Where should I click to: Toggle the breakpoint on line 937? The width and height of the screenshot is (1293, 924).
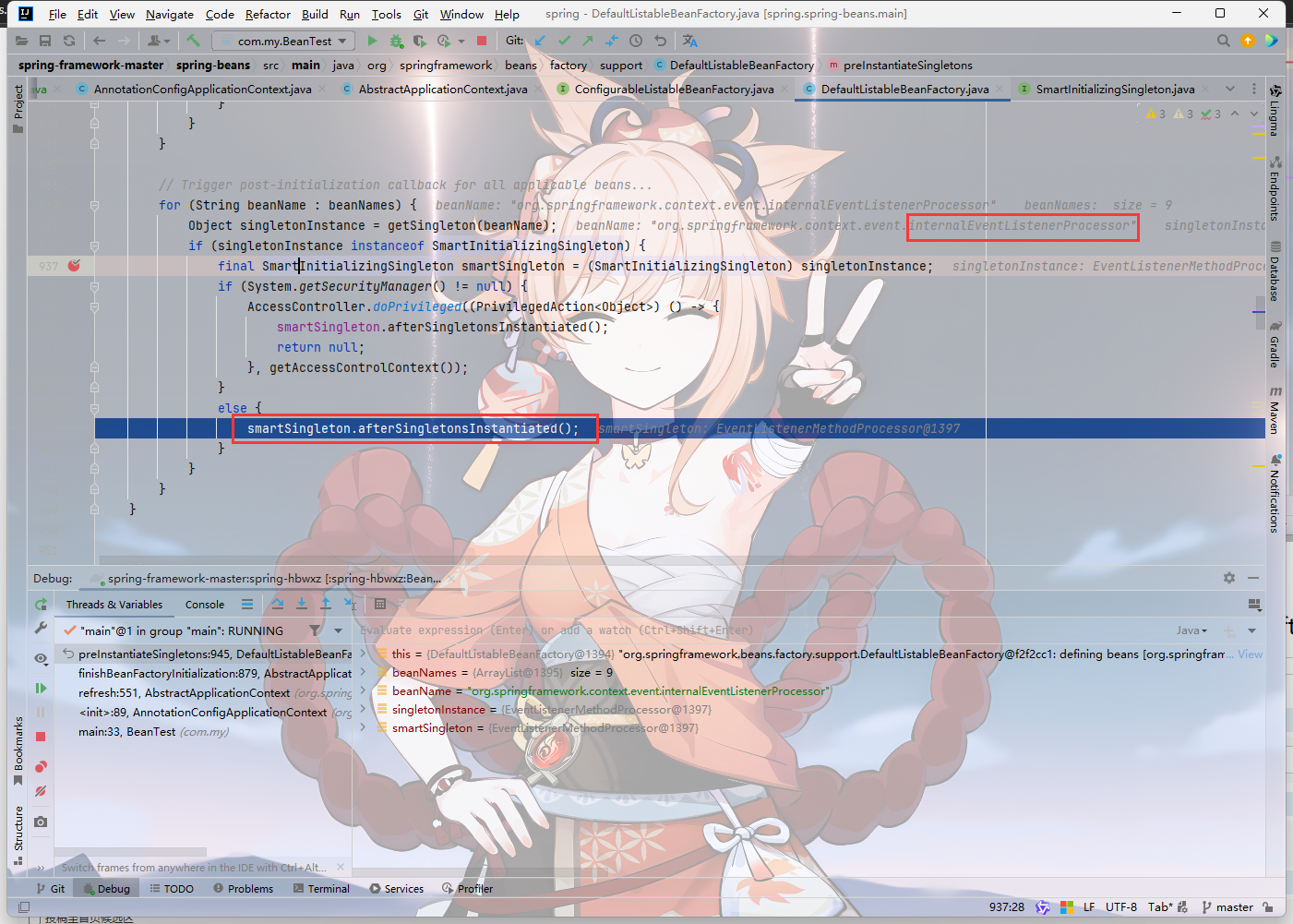(x=74, y=266)
